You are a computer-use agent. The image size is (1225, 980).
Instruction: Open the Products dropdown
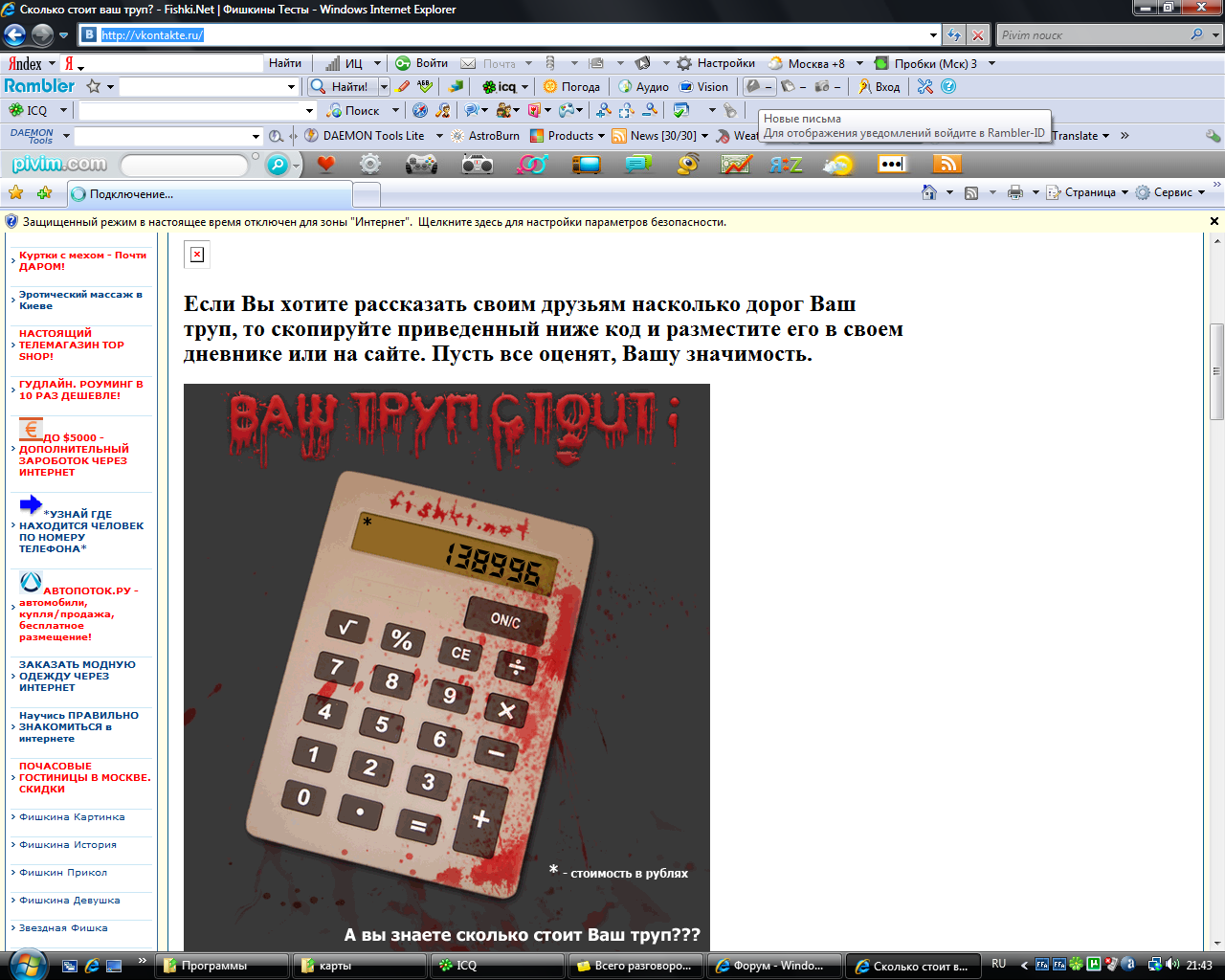click(601, 136)
